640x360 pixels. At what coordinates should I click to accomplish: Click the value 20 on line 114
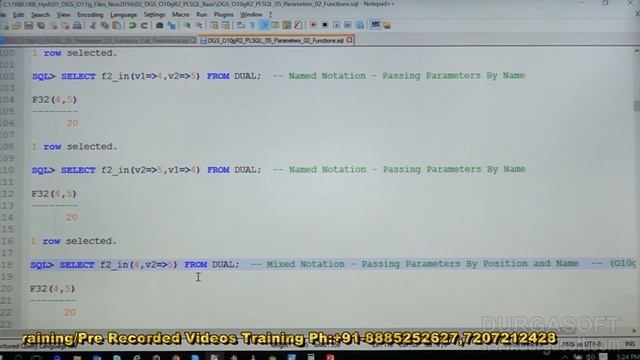click(x=71, y=218)
